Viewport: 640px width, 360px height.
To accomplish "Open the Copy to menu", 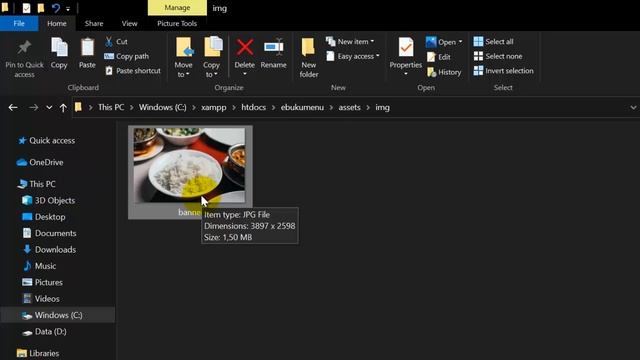I will coord(212,57).
